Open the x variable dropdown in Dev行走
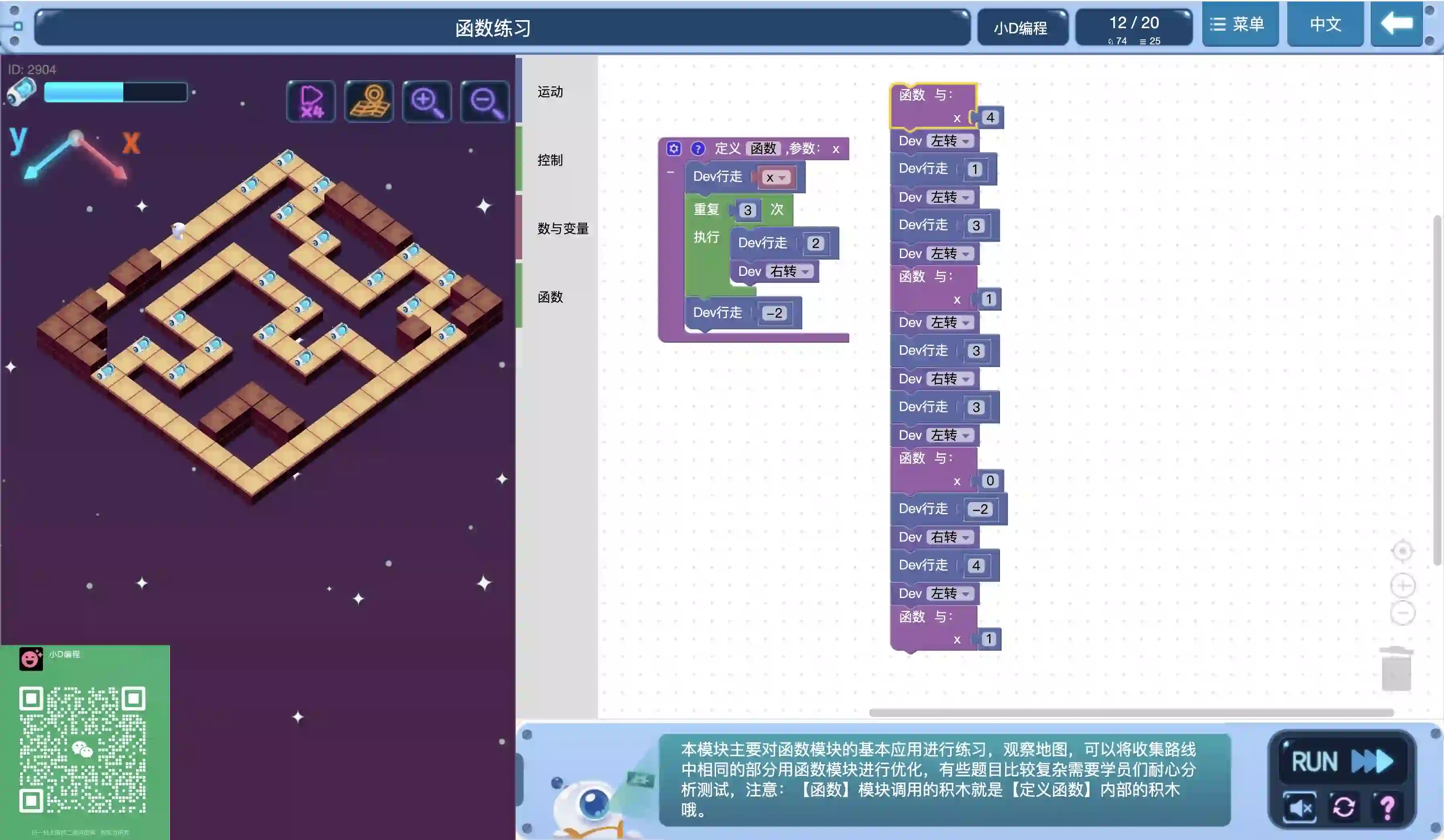1444x840 pixels. pos(776,178)
